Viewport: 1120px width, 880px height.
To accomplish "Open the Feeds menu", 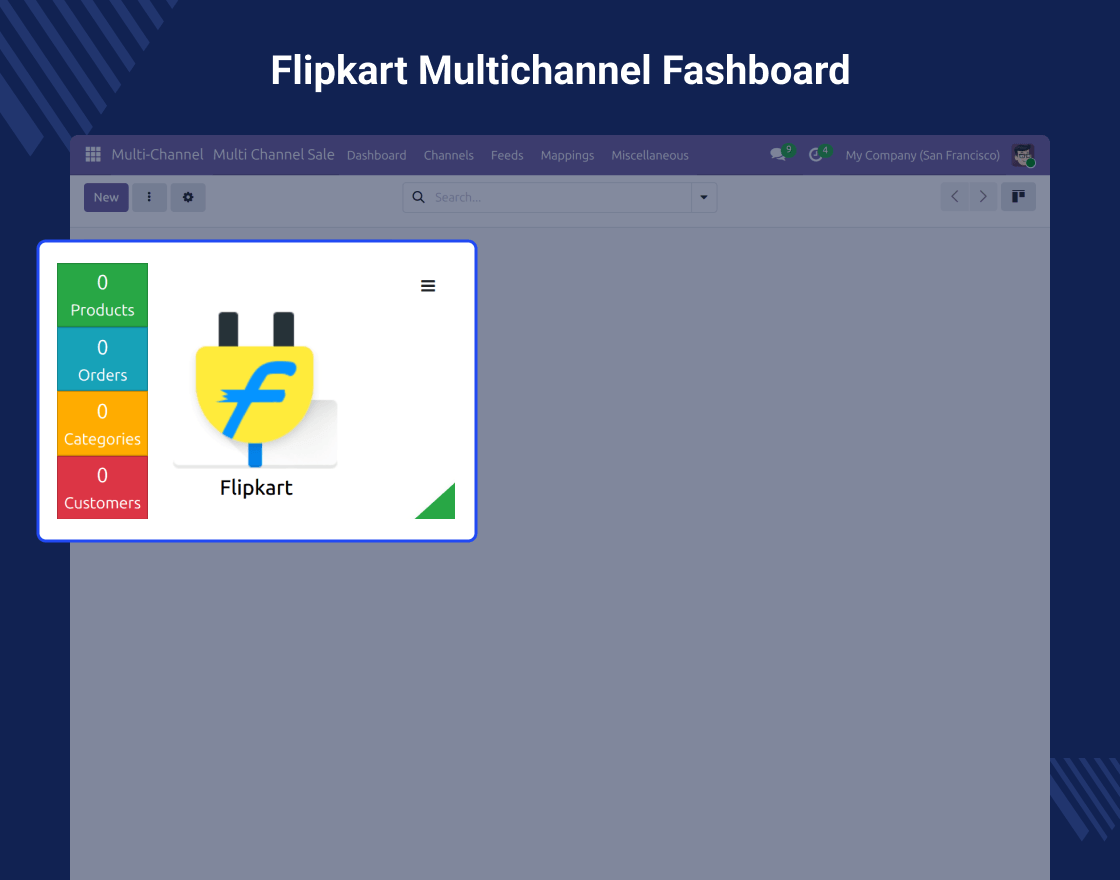I will [507, 155].
